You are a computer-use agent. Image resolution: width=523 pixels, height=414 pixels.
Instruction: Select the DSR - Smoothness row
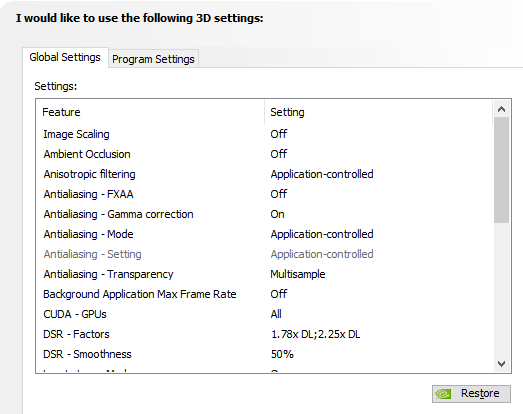click(x=265, y=354)
